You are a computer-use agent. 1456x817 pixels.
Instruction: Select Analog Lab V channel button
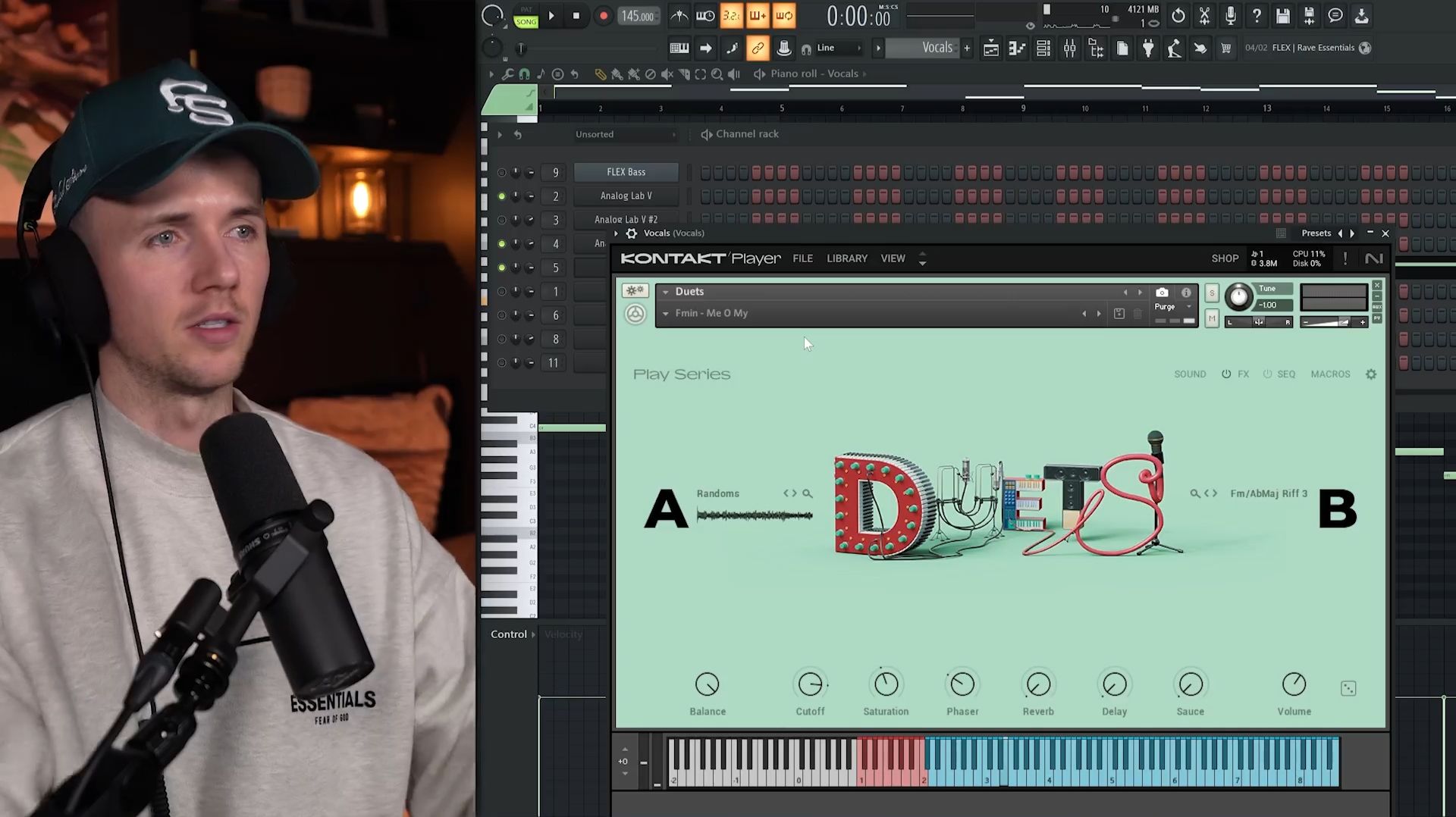626,196
